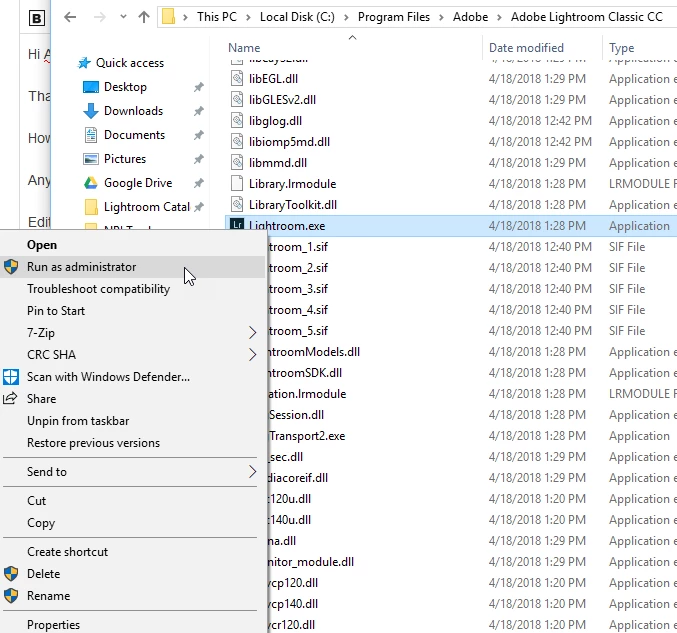Expand chevron after Local Disk (C:) breadcrumb
Image resolution: width=677 pixels, height=633 pixels.
(x=346, y=18)
